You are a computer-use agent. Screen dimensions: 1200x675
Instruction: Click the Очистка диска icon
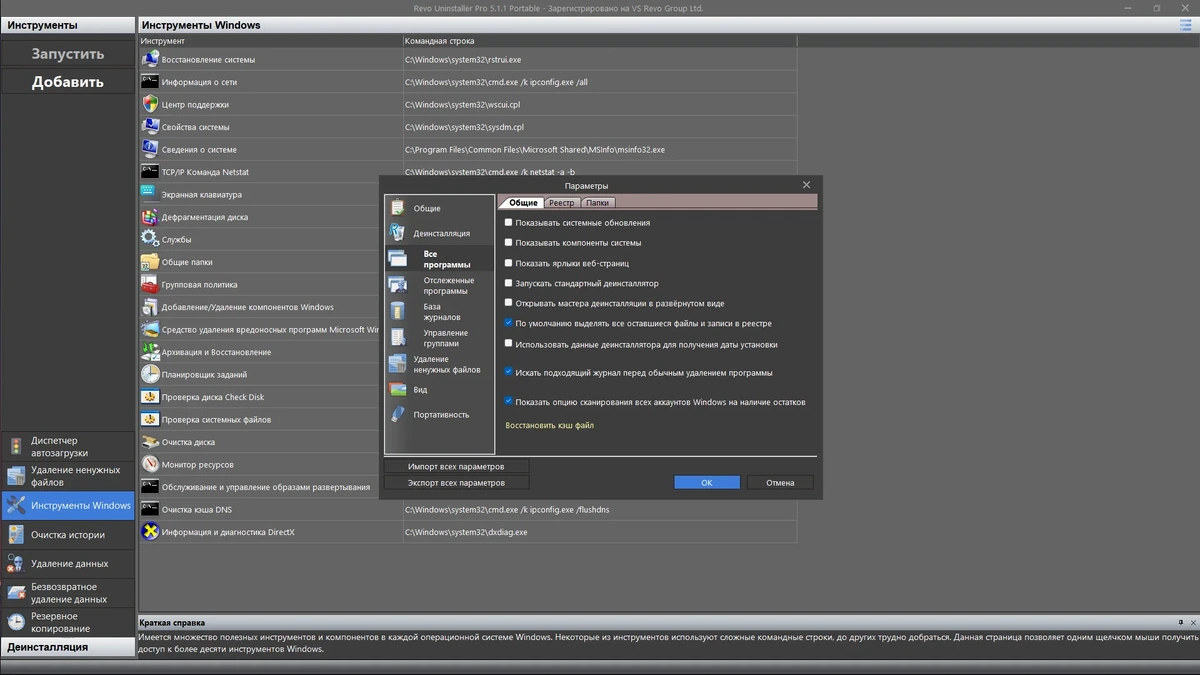click(150, 442)
